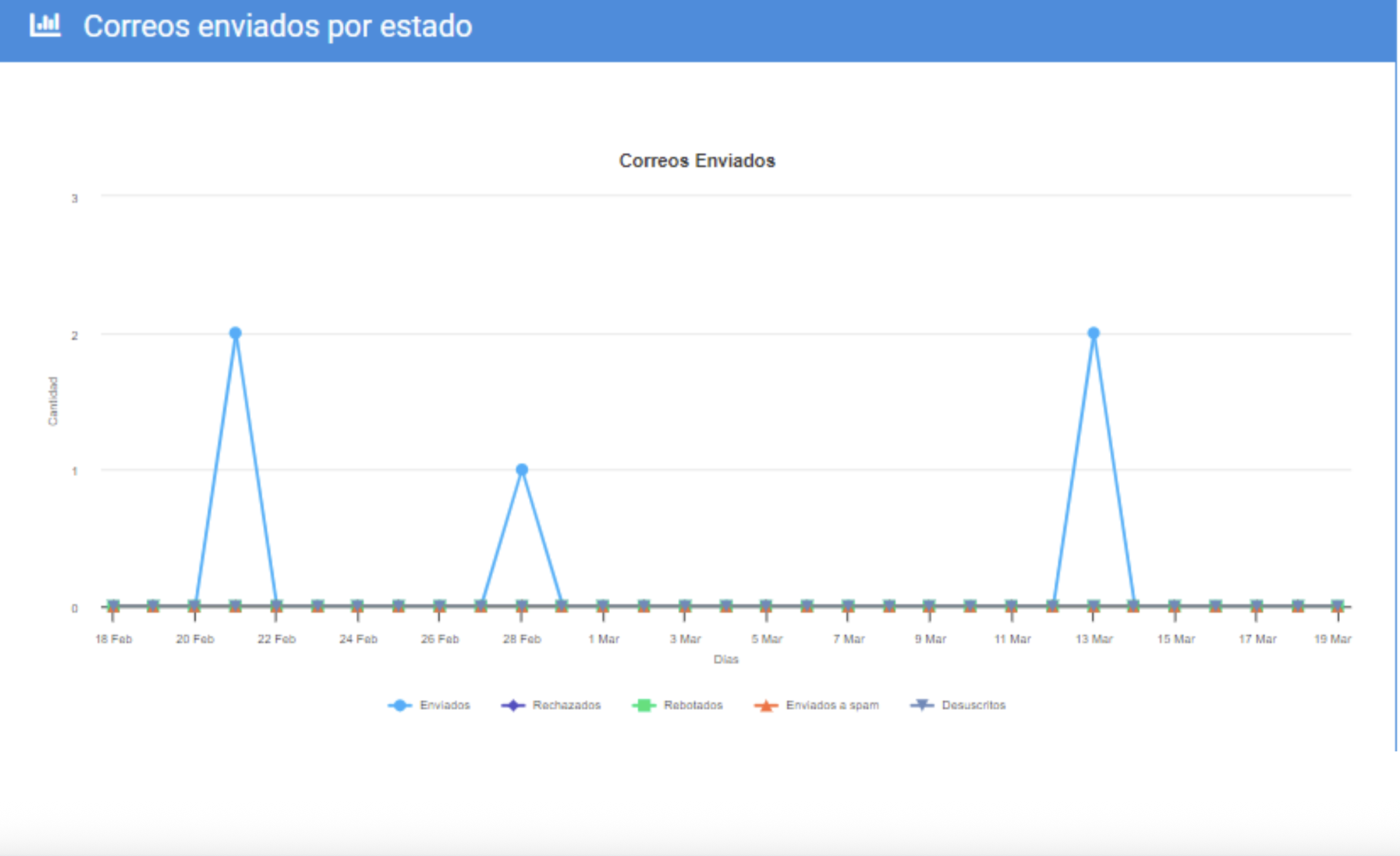Image resolution: width=1400 pixels, height=856 pixels.
Task: Click the Enviados blue circle legend marker
Action: (400, 705)
